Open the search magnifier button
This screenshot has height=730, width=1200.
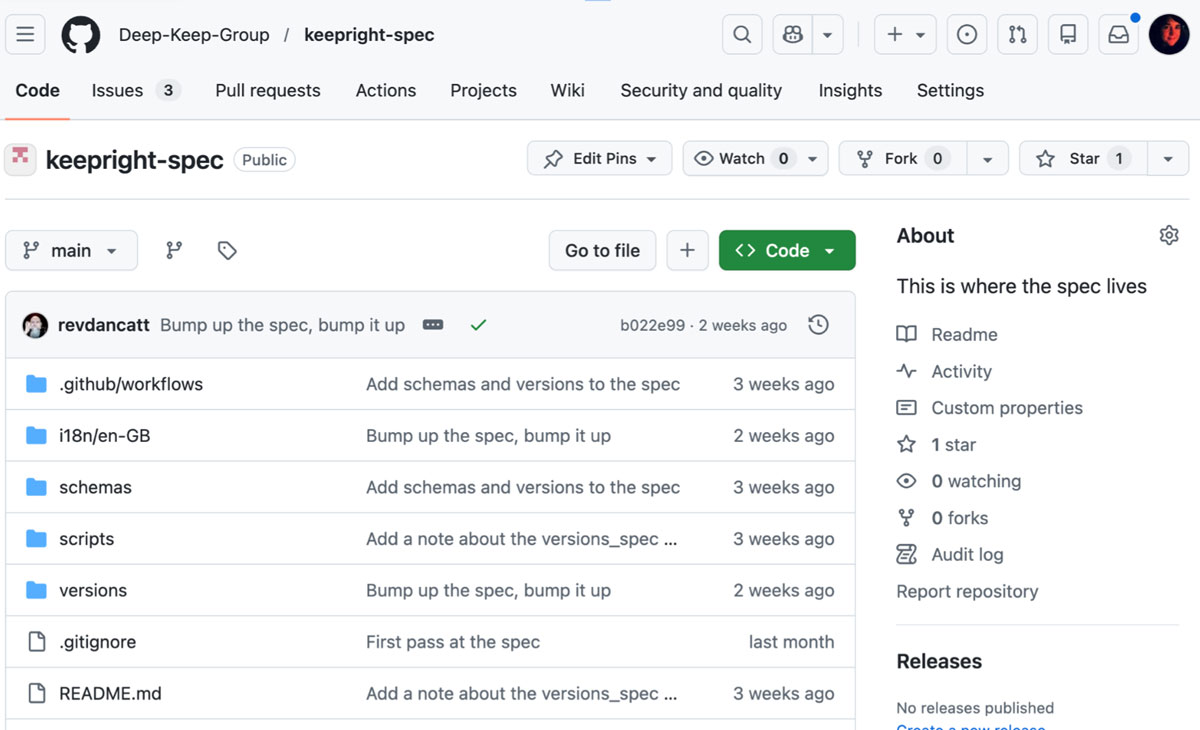[x=742, y=35]
